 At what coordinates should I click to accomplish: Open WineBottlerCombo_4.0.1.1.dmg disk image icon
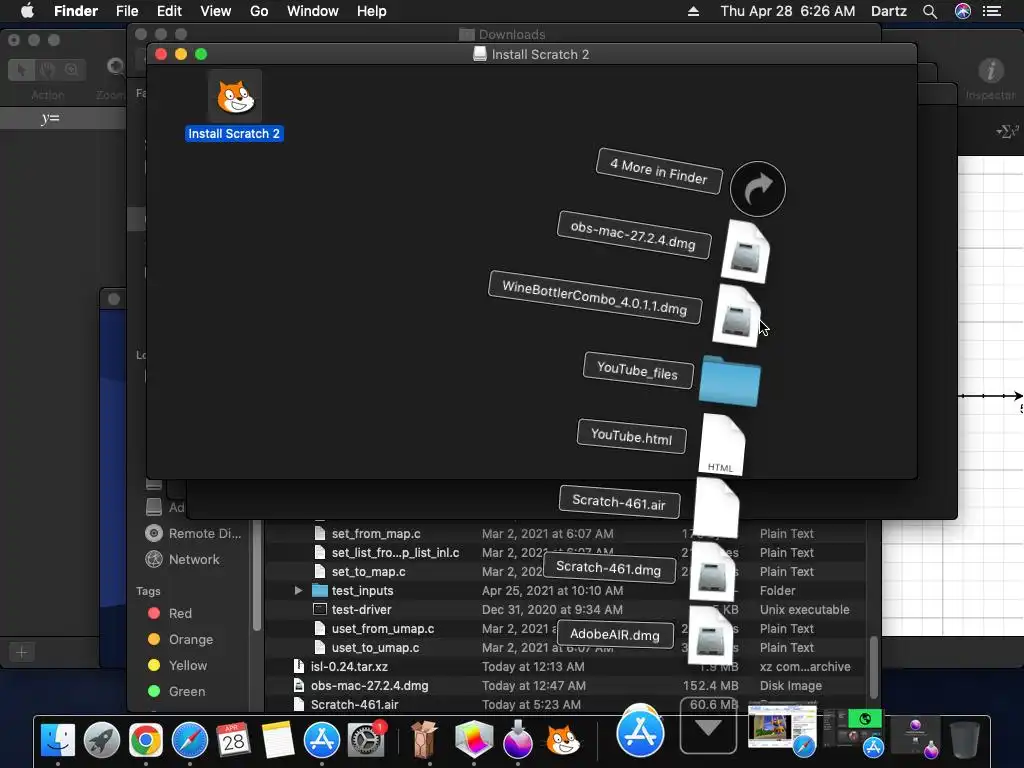[x=736, y=315]
